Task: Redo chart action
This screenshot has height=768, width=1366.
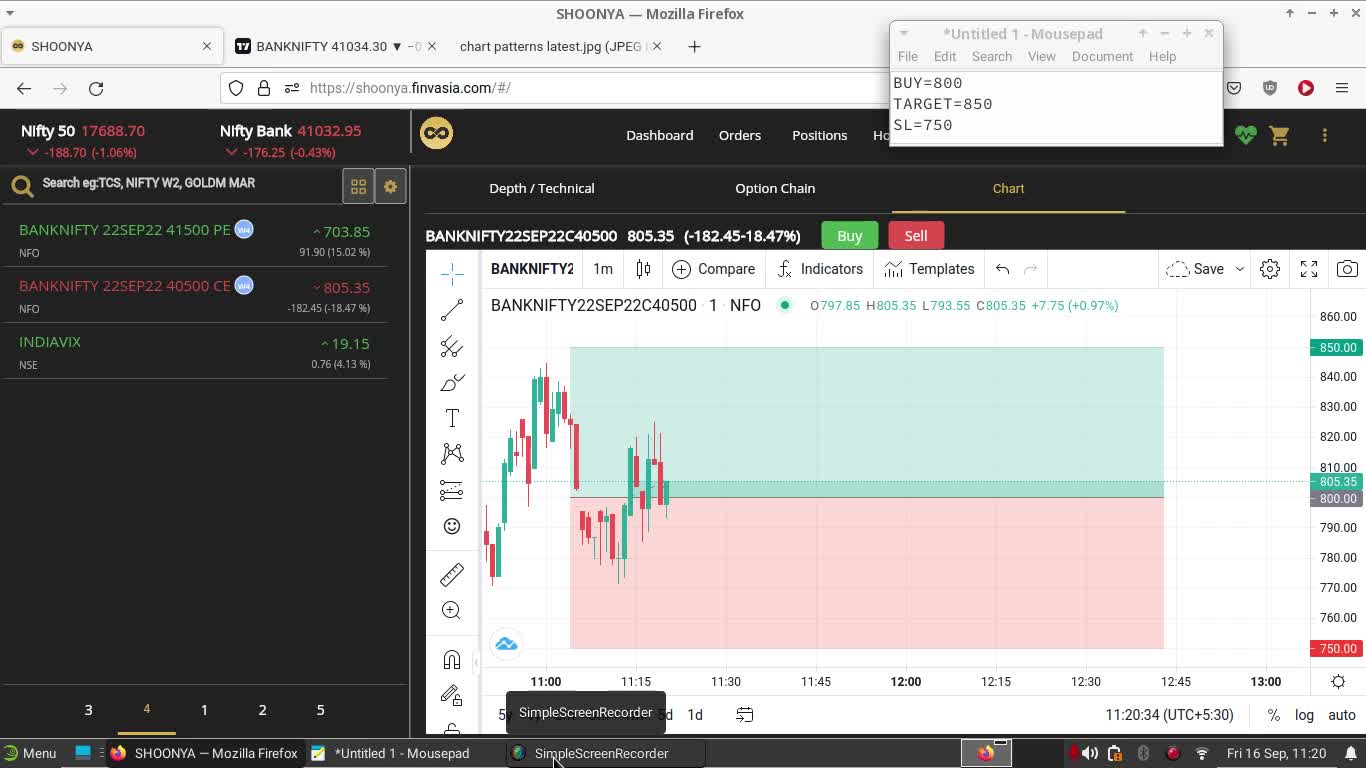Action: click(x=1031, y=269)
